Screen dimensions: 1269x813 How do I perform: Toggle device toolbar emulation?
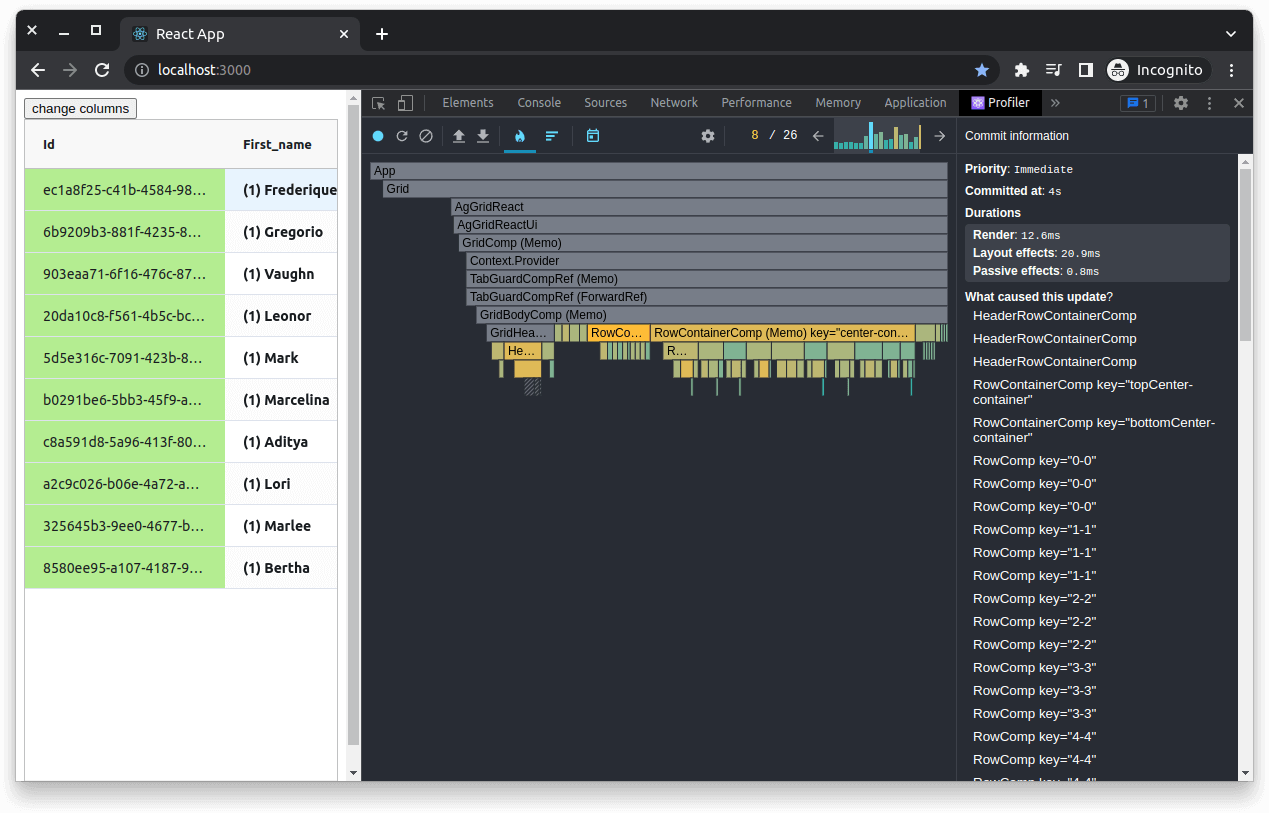405,103
